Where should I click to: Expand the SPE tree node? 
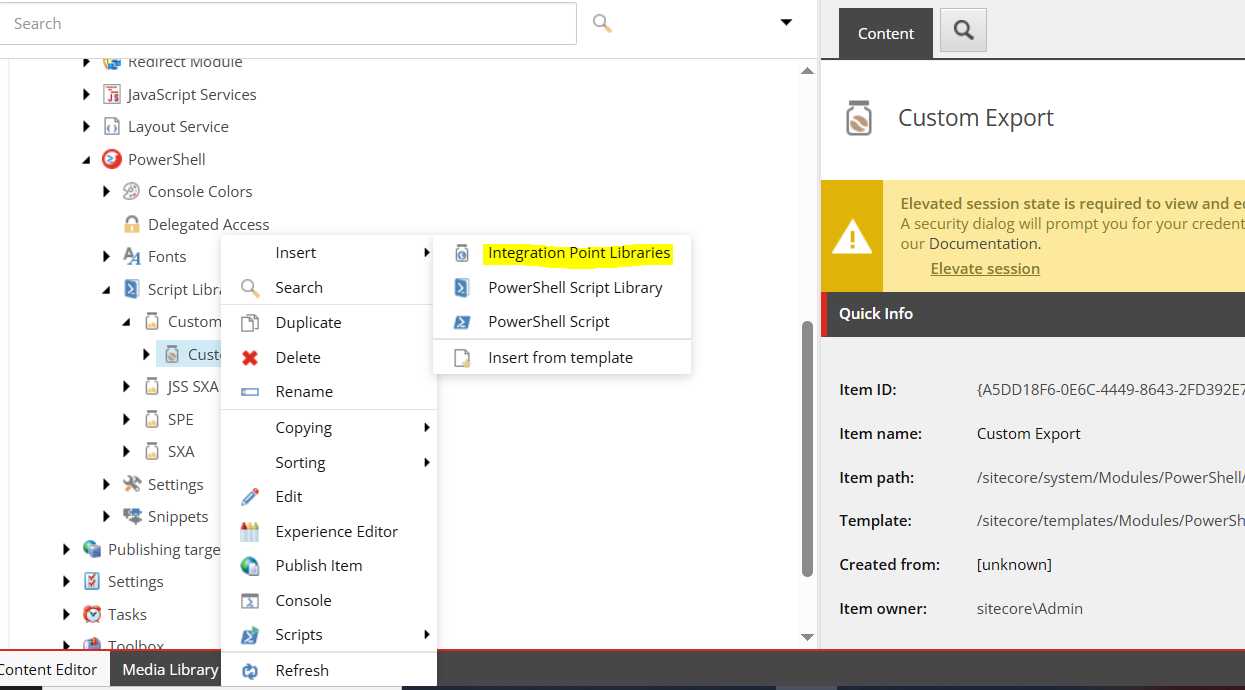pyautogui.click(x=127, y=420)
